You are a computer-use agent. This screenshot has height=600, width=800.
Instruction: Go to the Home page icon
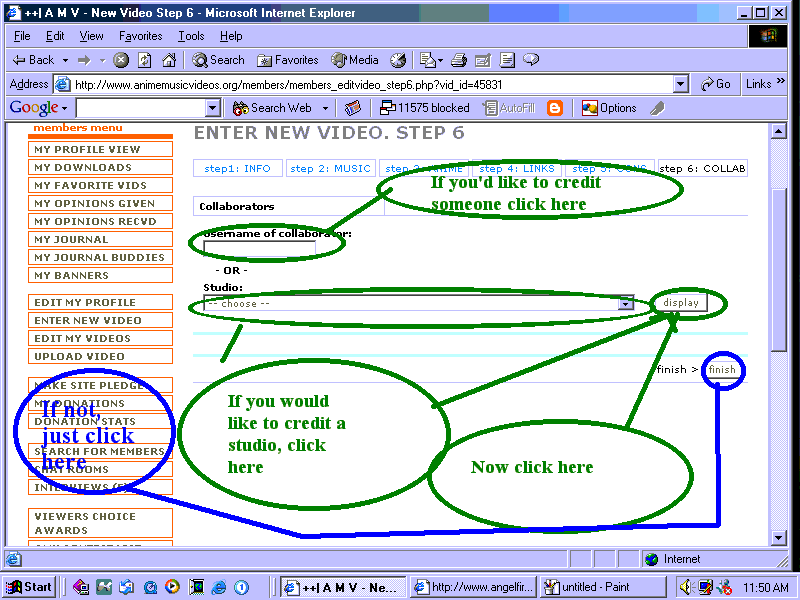(x=169, y=60)
